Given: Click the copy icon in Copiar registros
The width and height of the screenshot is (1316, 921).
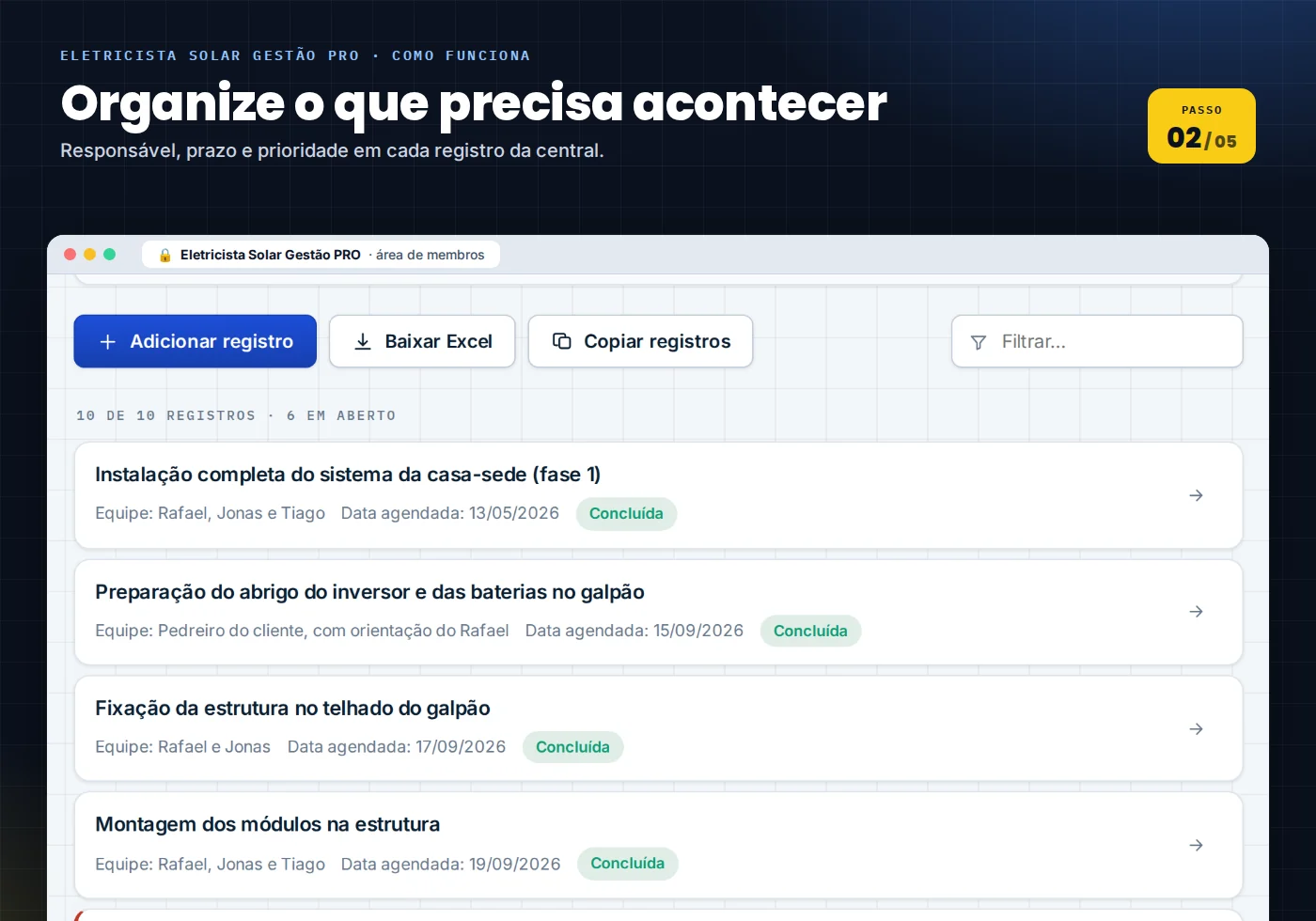Looking at the screenshot, I should click(x=562, y=341).
